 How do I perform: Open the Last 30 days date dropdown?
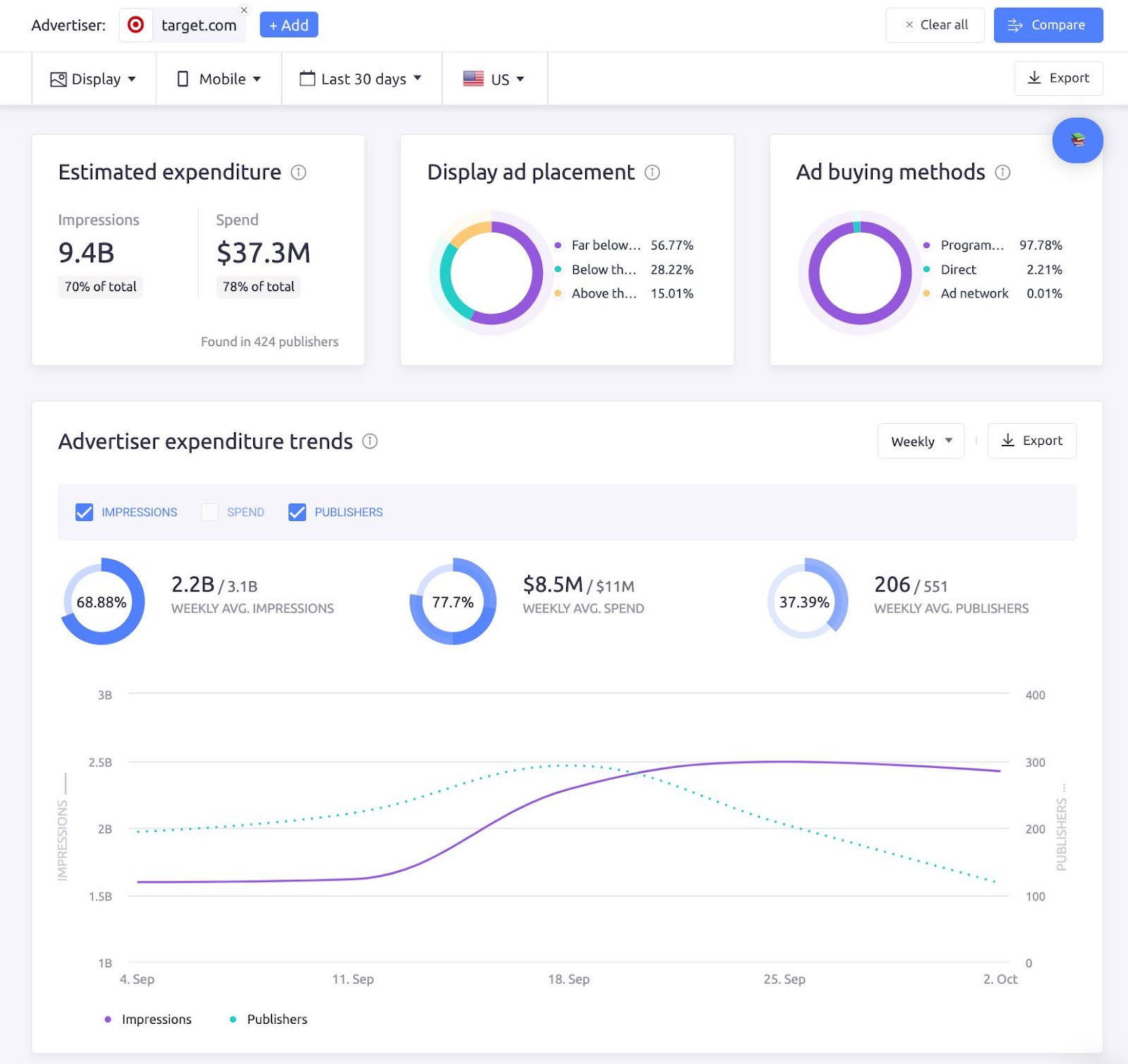tap(361, 78)
